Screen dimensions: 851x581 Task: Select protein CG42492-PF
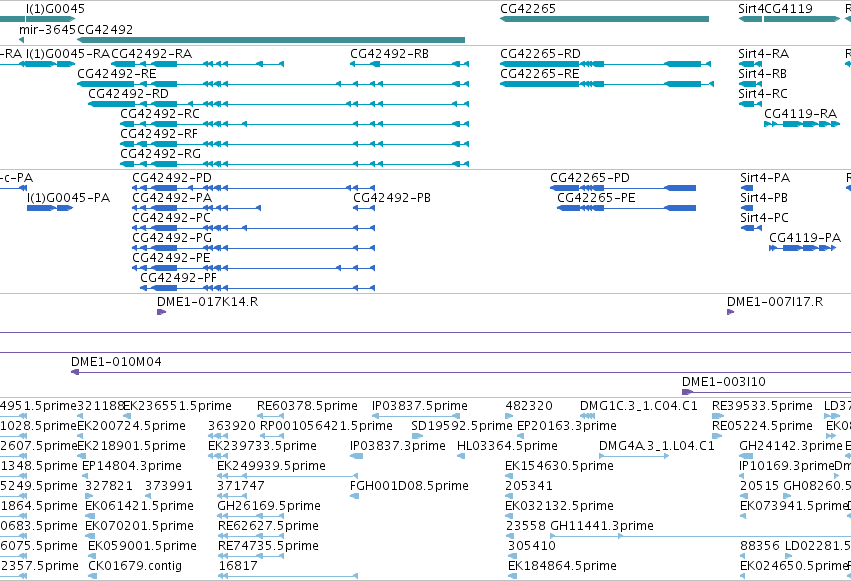tap(258, 288)
